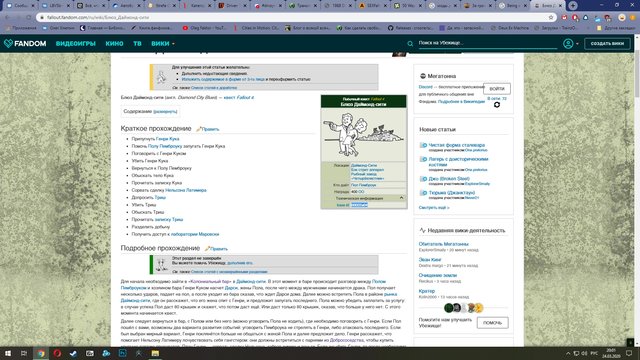Image resolution: width=640 pixels, height=360 pixels.
Task: Click the quest infobox Vault Boy image
Action: [364, 135]
